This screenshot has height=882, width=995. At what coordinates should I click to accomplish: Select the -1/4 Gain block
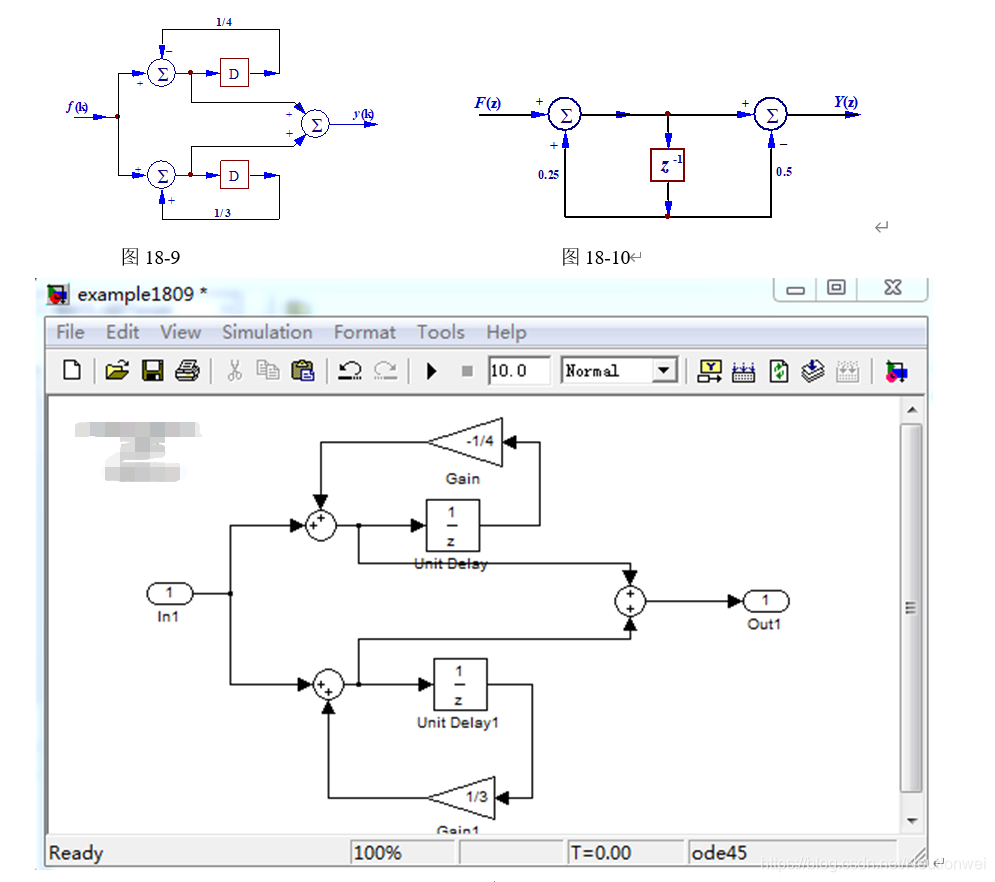473,442
